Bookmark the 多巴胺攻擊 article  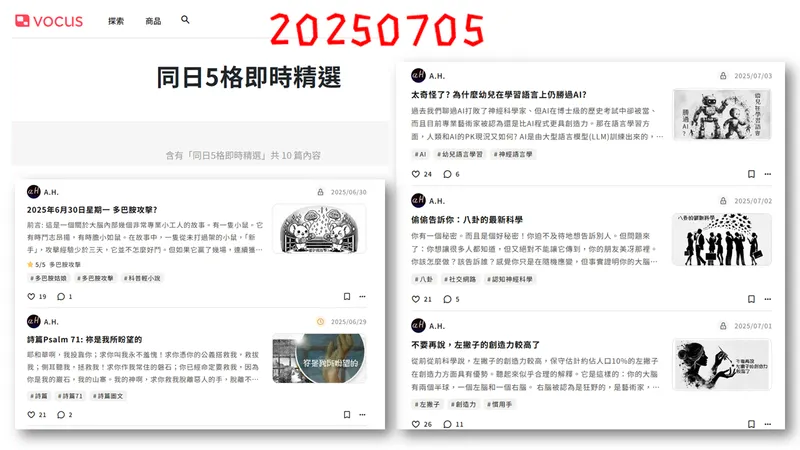click(x=347, y=296)
